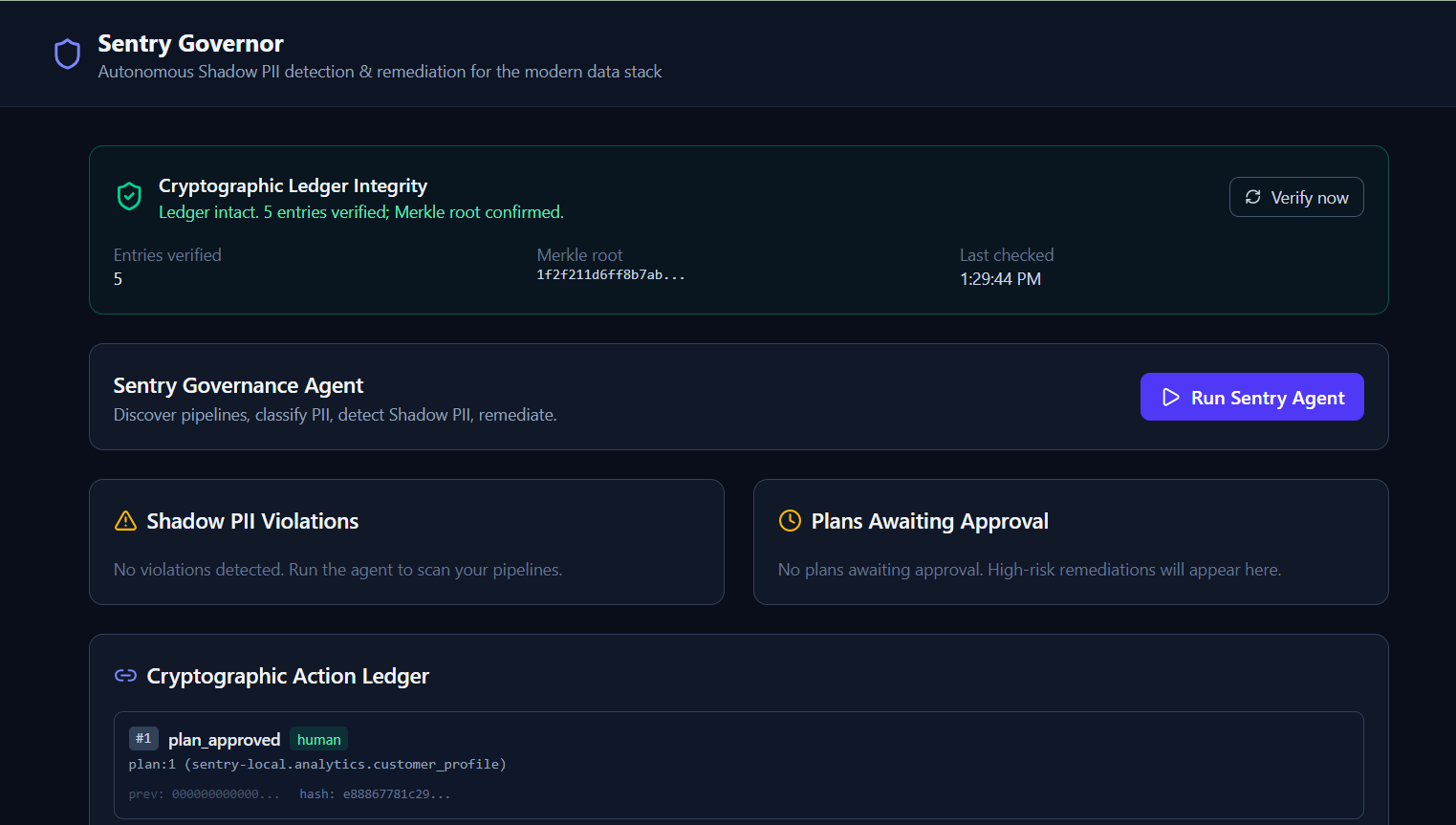This screenshot has height=825, width=1456.
Task: Click the #1 entry number badge
Action: pos(143,738)
